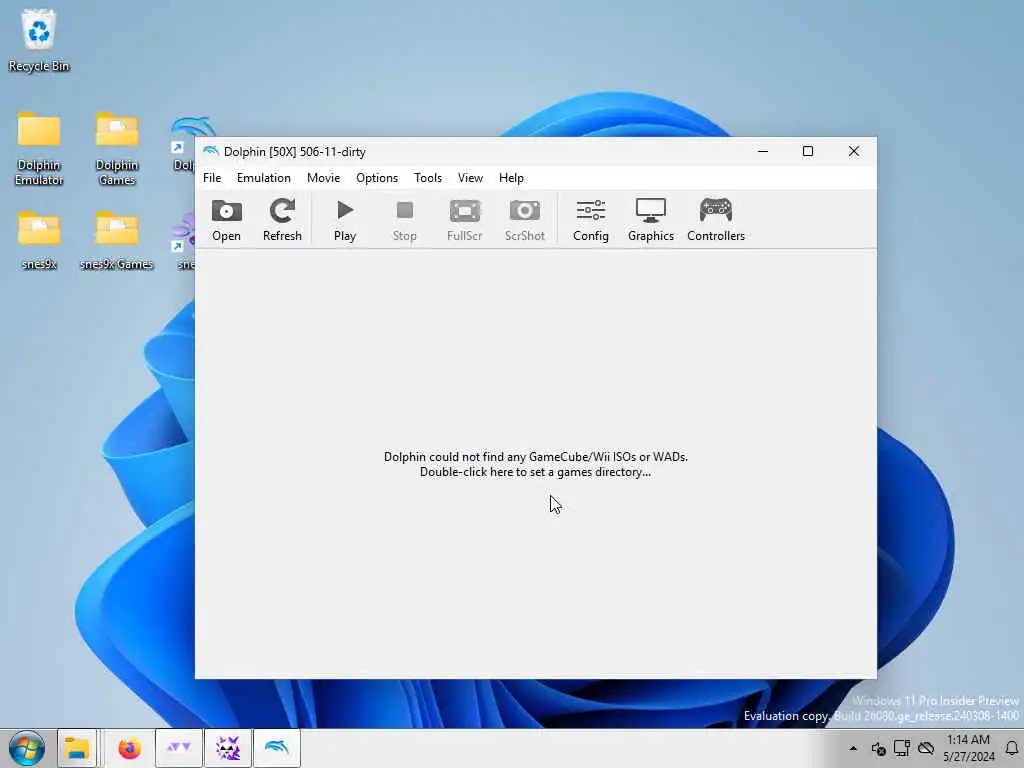Select the partially hidden Dolphin shortcut on desktop
1024x768 pixels.
point(183,144)
